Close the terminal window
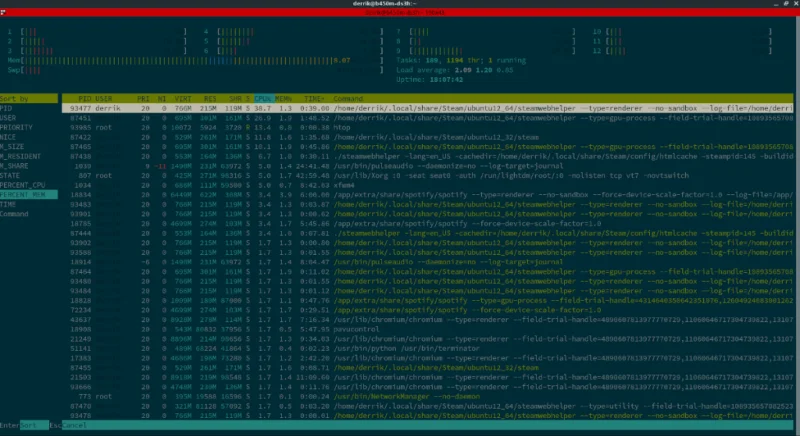 point(795,4)
